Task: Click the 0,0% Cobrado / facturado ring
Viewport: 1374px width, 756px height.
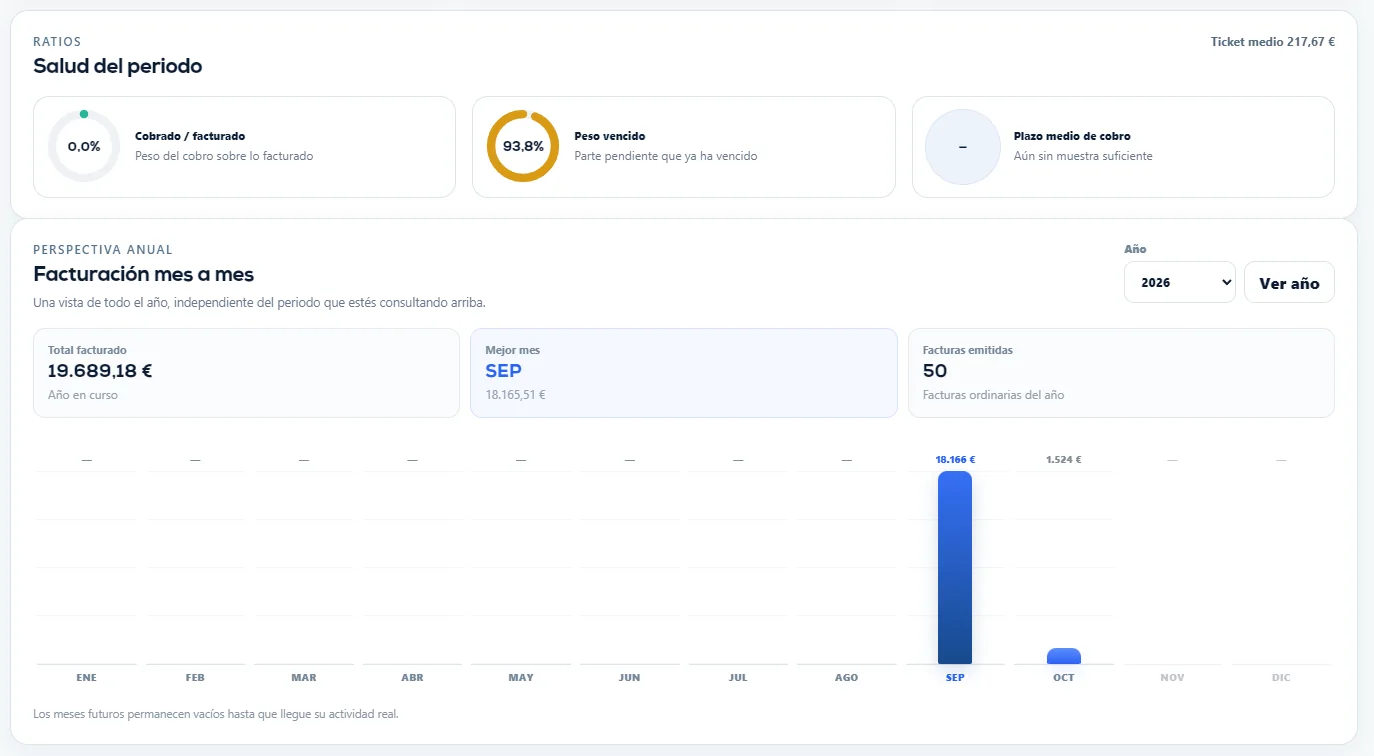Action: 84,146
